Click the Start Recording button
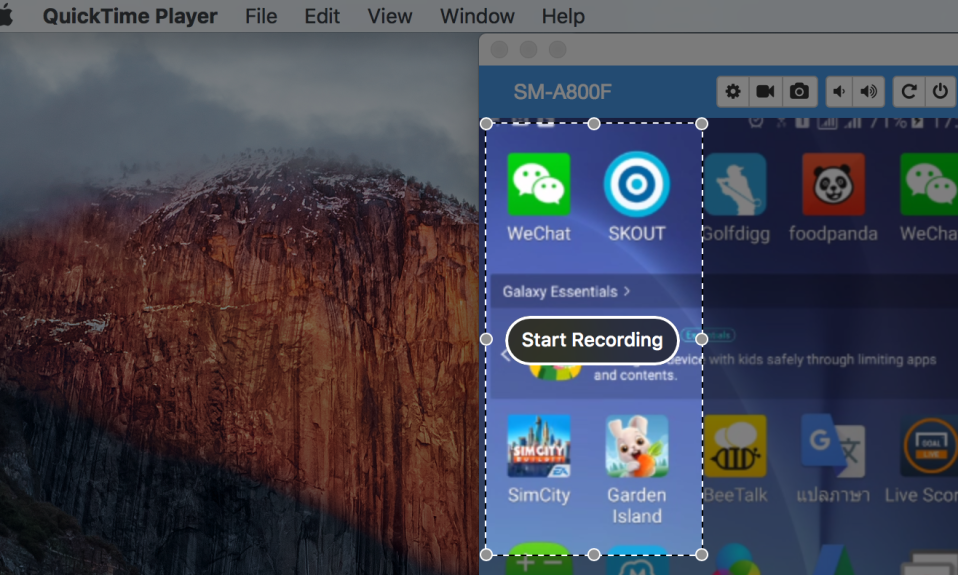Screen dimensions: 958x575 click(592, 340)
